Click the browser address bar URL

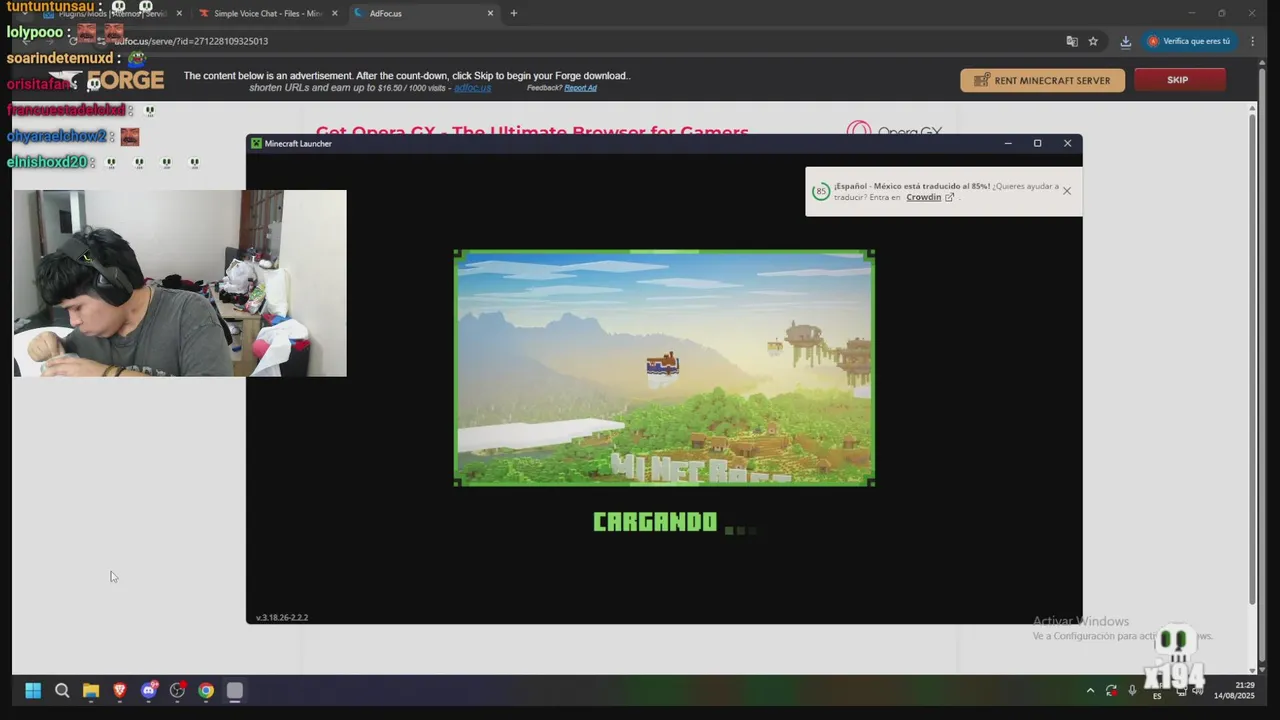[x=190, y=41]
